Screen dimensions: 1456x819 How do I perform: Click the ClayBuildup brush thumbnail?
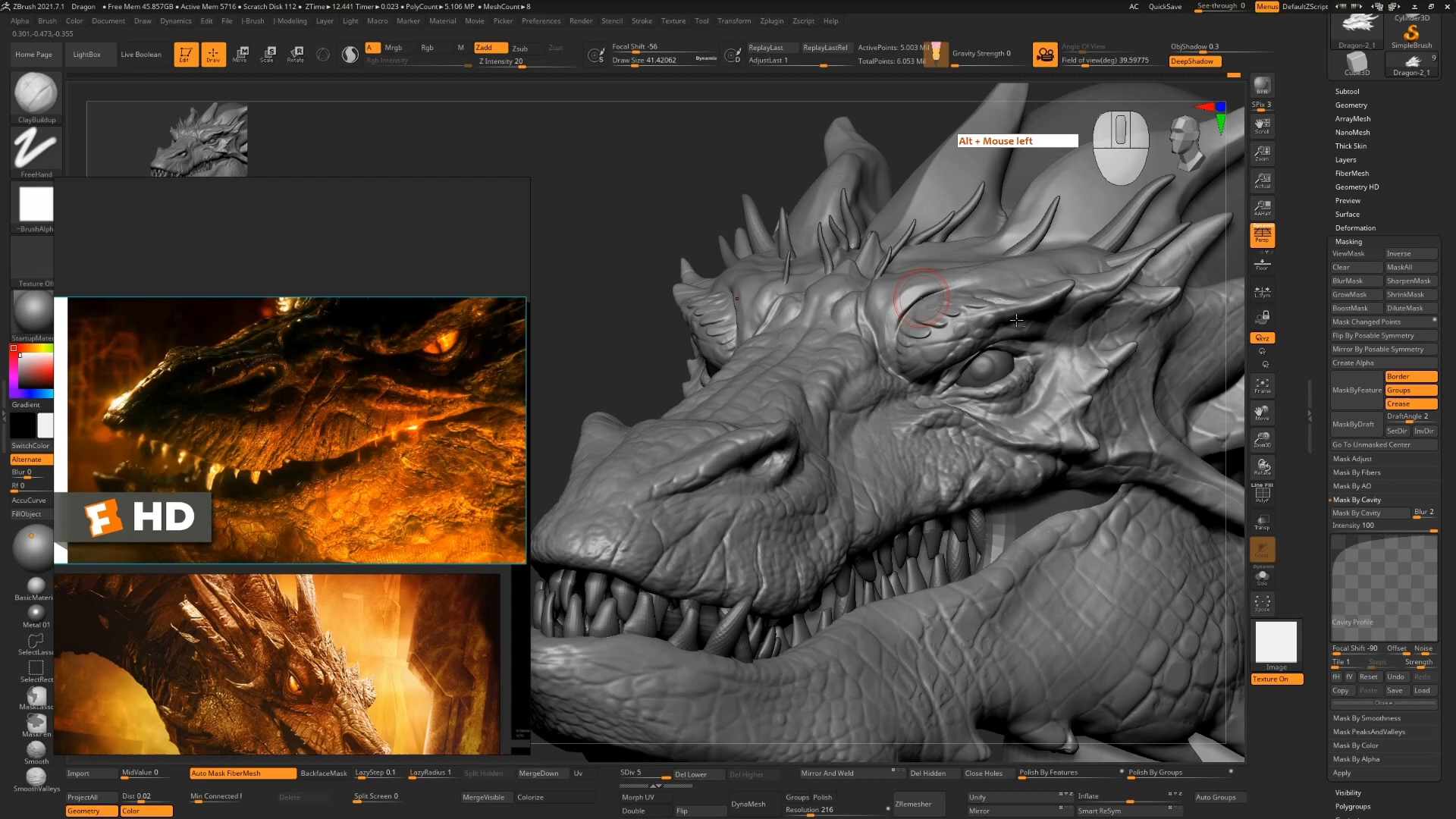pyautogui.click(x=36, y=93)
